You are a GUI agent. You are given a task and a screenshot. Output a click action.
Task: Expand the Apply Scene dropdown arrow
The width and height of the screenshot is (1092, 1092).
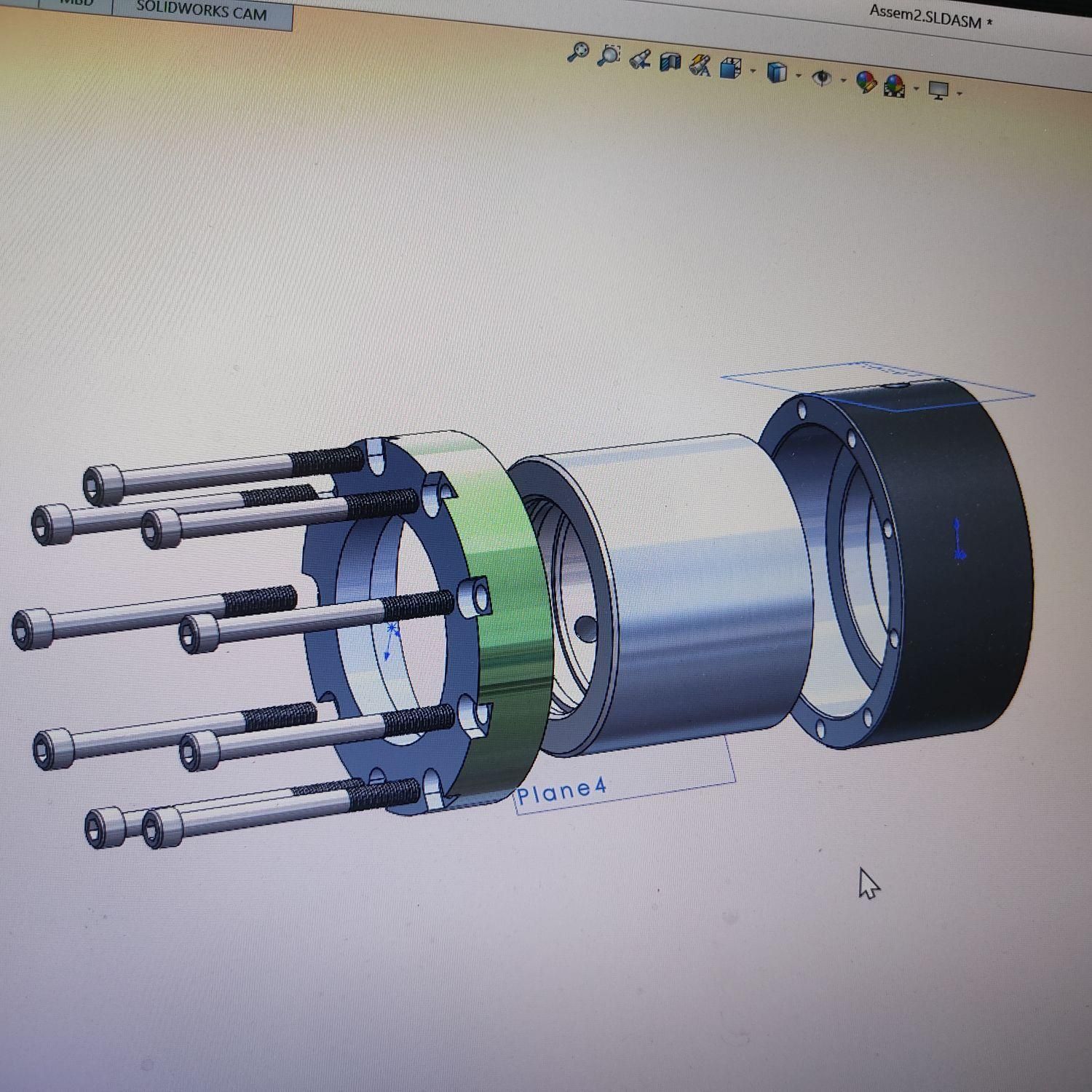[915, 89]
